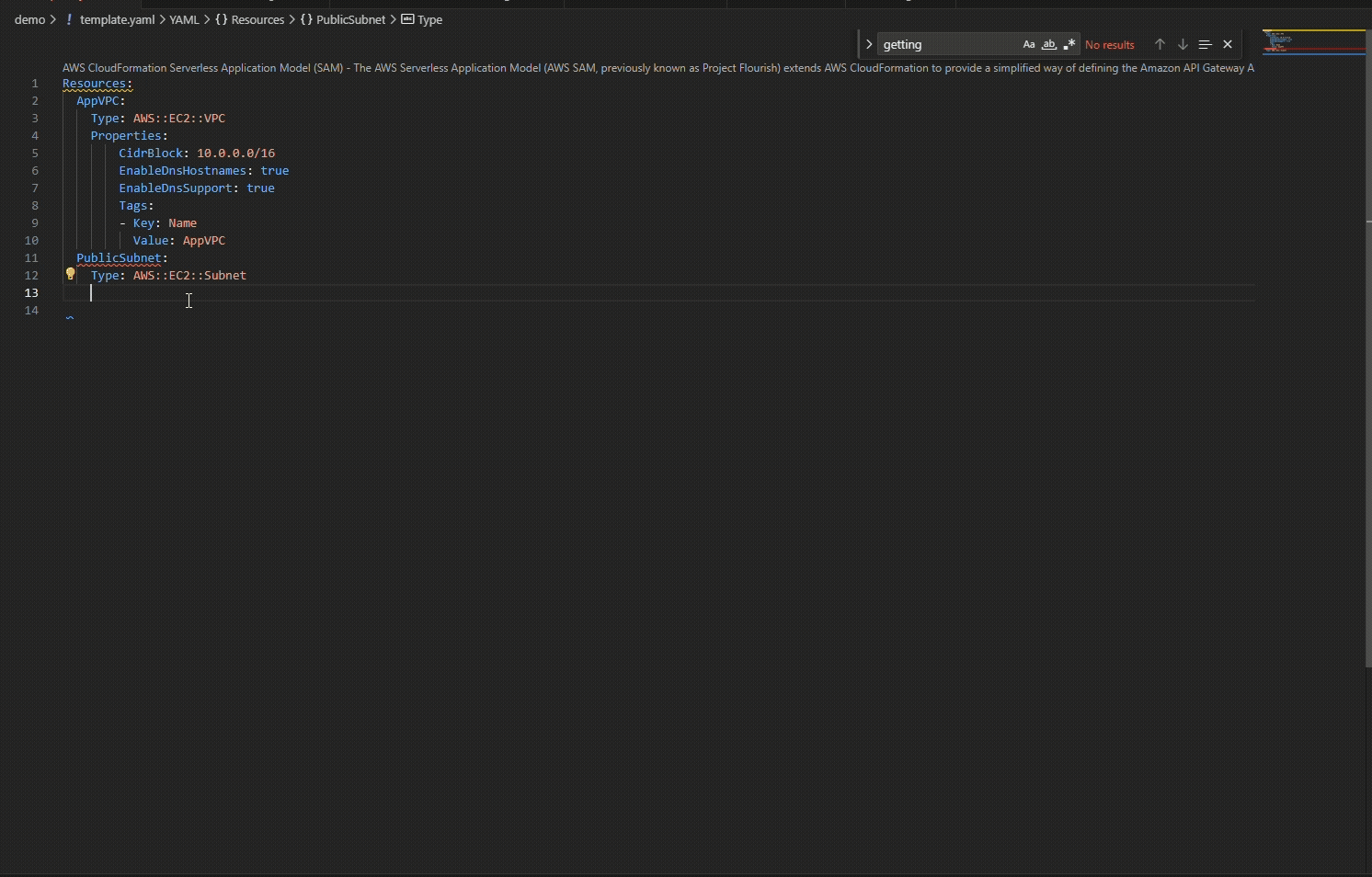Click the minimap in the top-right corner
1372x877 pixels.
click(1313, 41)
